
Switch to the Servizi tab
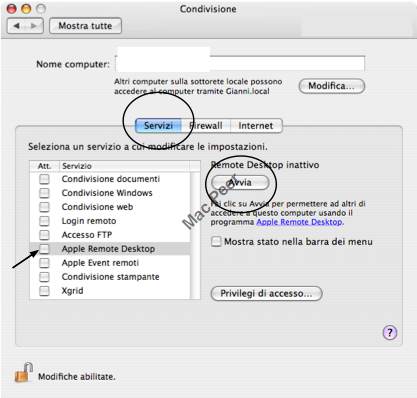[158, 126]
